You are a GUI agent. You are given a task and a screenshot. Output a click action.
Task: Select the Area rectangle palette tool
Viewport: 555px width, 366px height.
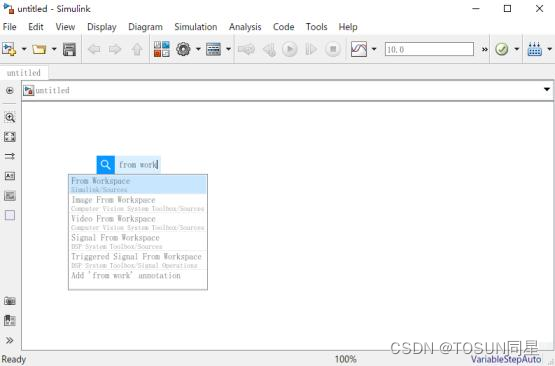click(x=10, y=215)
